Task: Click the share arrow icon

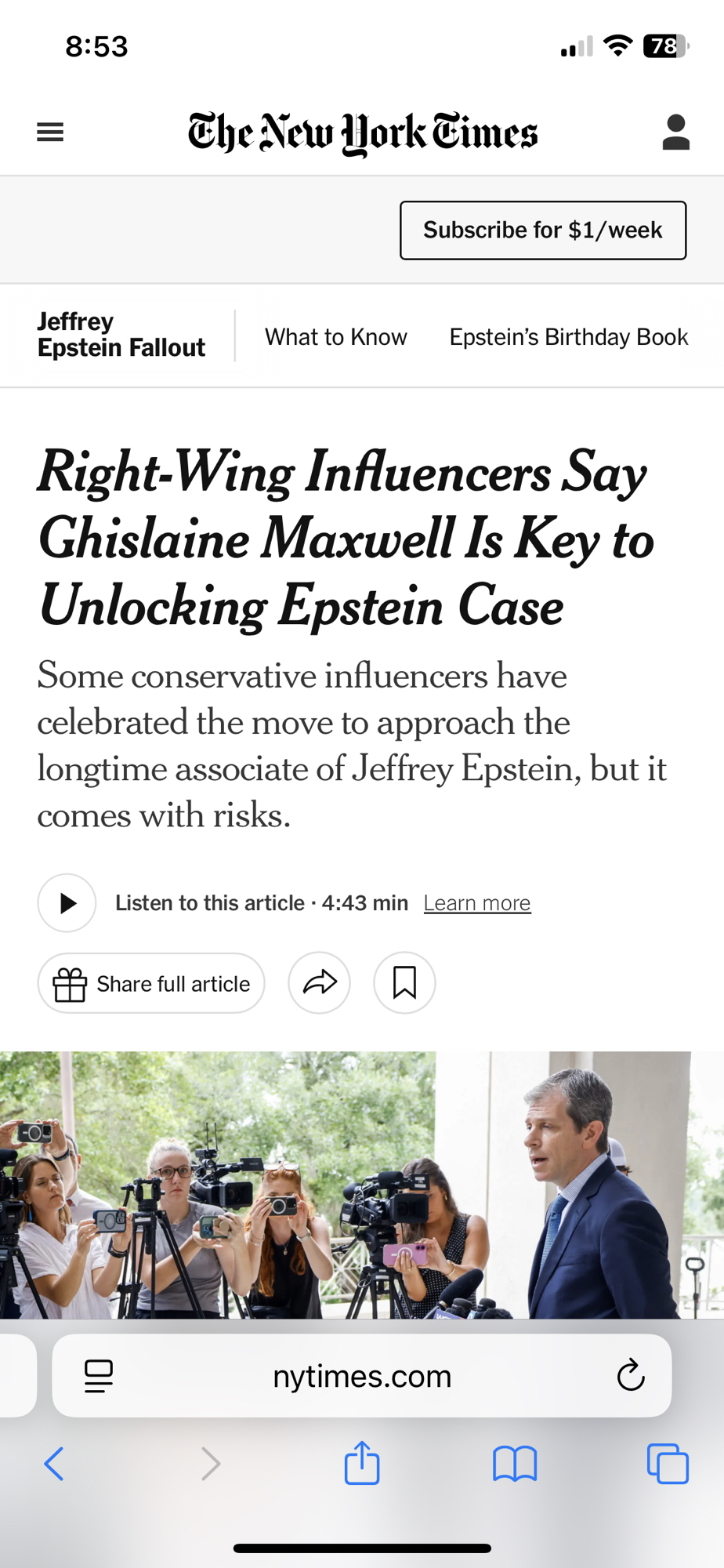Action: pos(320,983)
